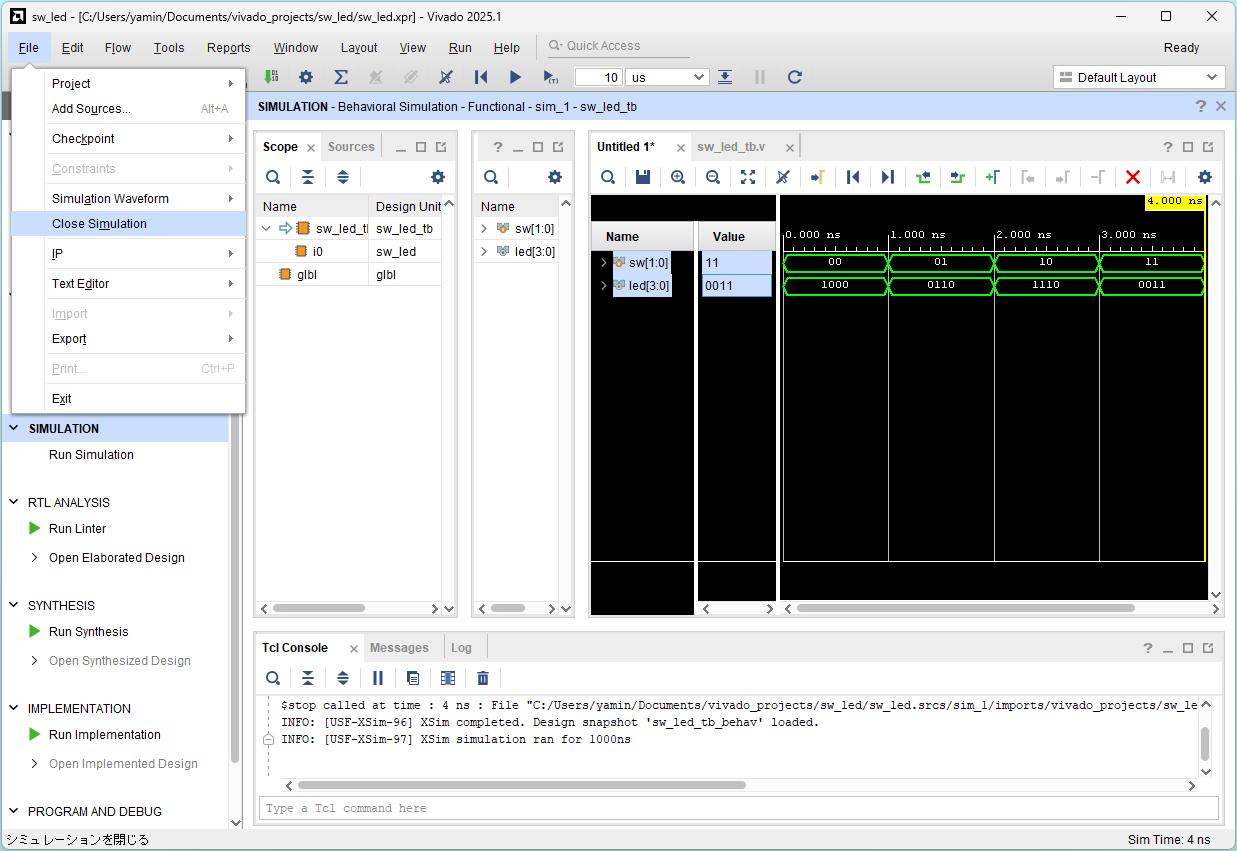Save the waveform configuration with the floppy icon
This screenshot has height=851, width=1237.
coord(643,177)
